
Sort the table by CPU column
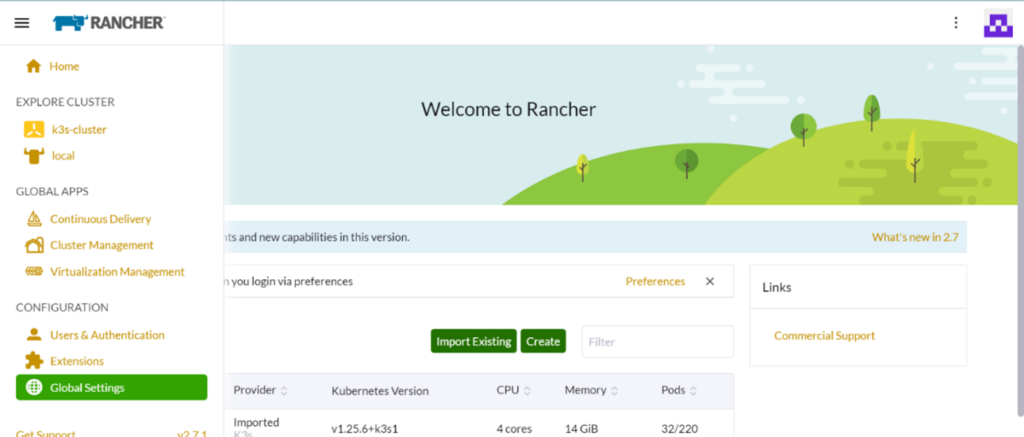[x=527, y=390]
